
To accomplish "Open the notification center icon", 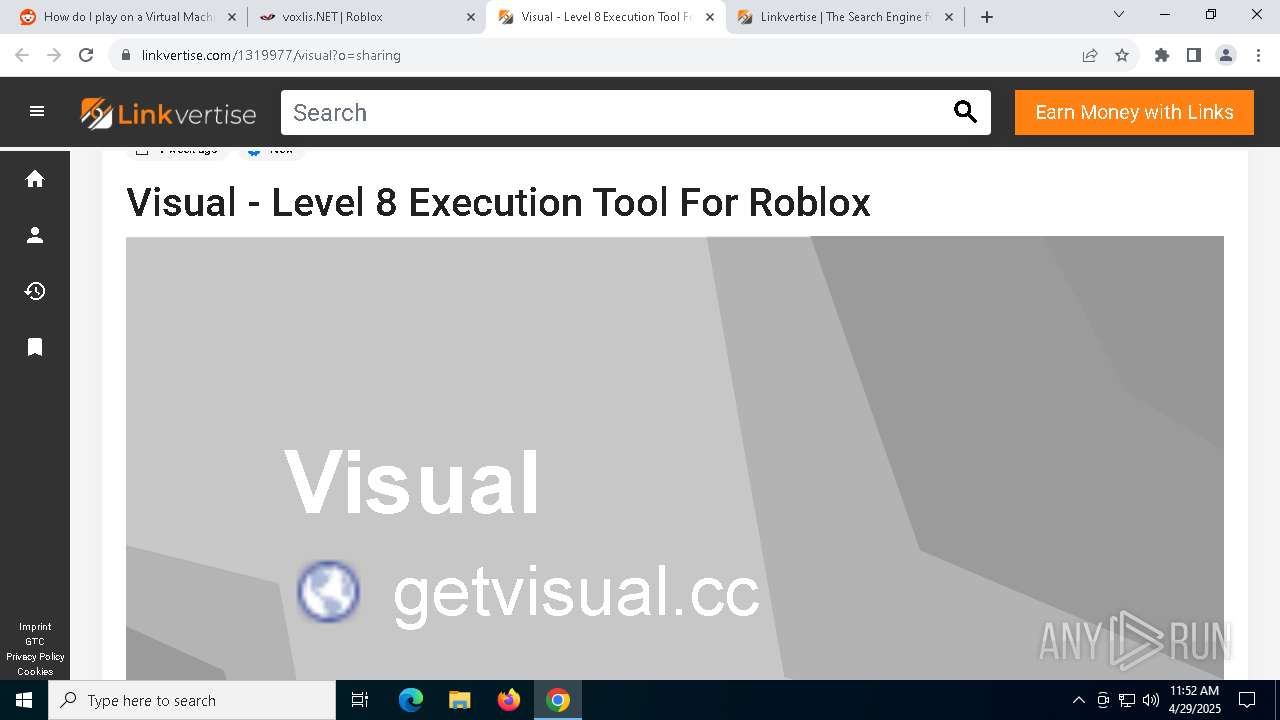I will click(1247, 700).
